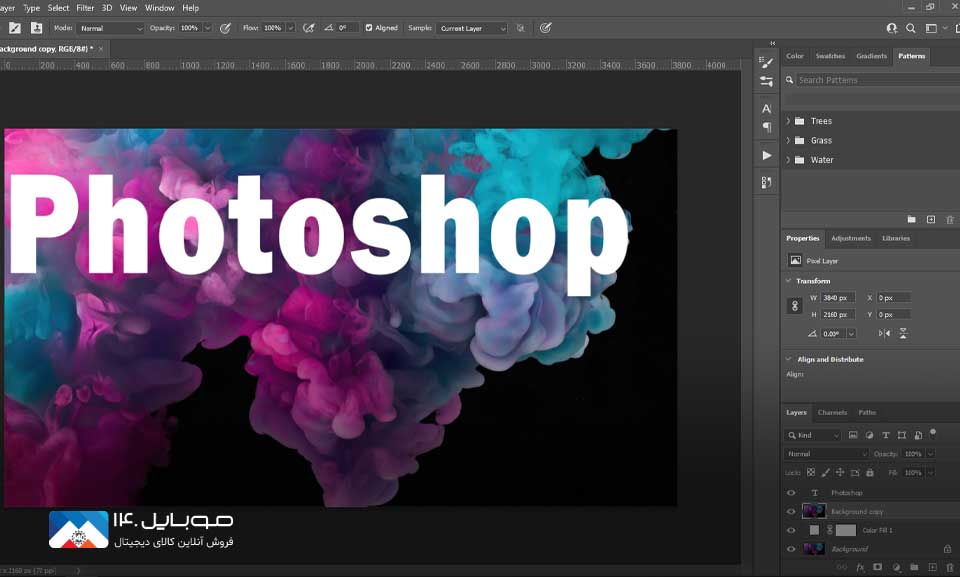Image resolution: width=960 pixels, height=577 pixels.
Task: Enable airbrush build-up icon next to Flow
Action: point(309,28)
